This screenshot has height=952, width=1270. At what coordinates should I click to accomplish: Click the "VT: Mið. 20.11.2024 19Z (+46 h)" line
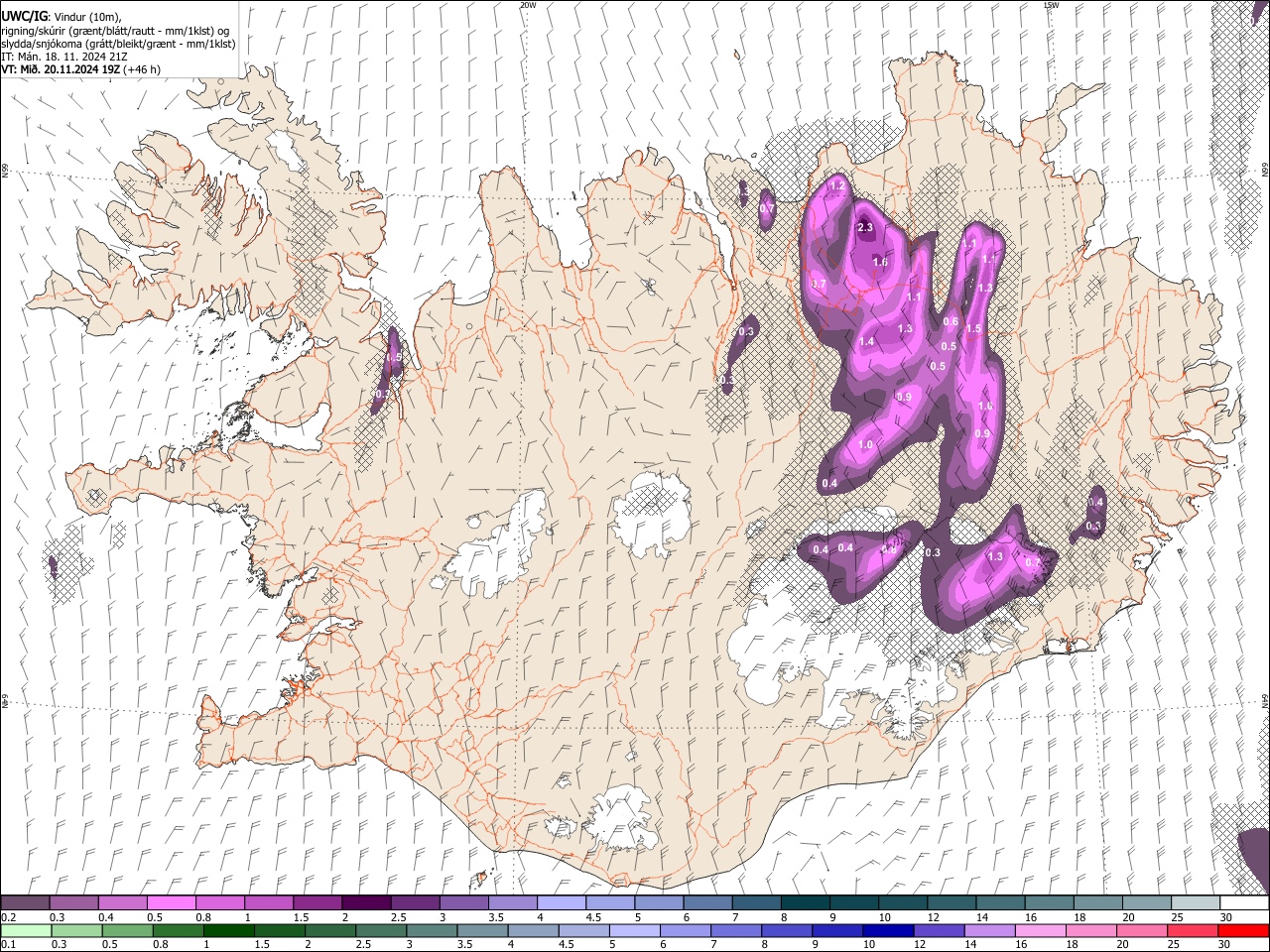pyautogui.click(x=80, y=69)
